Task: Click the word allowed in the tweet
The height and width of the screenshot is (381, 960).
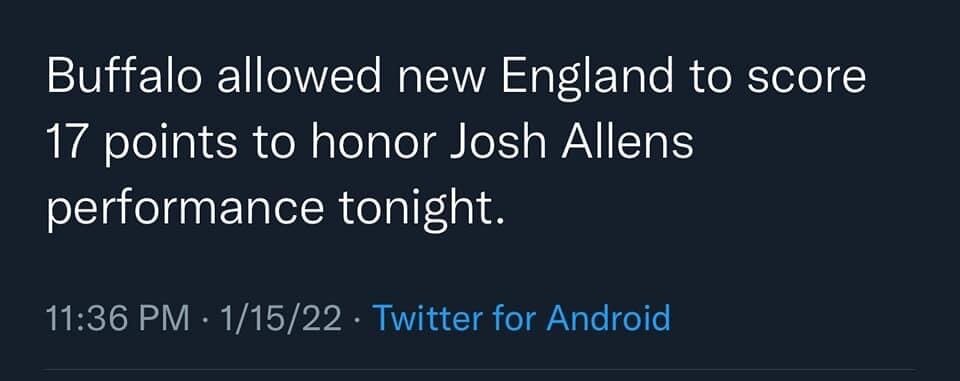Action: 298,78
